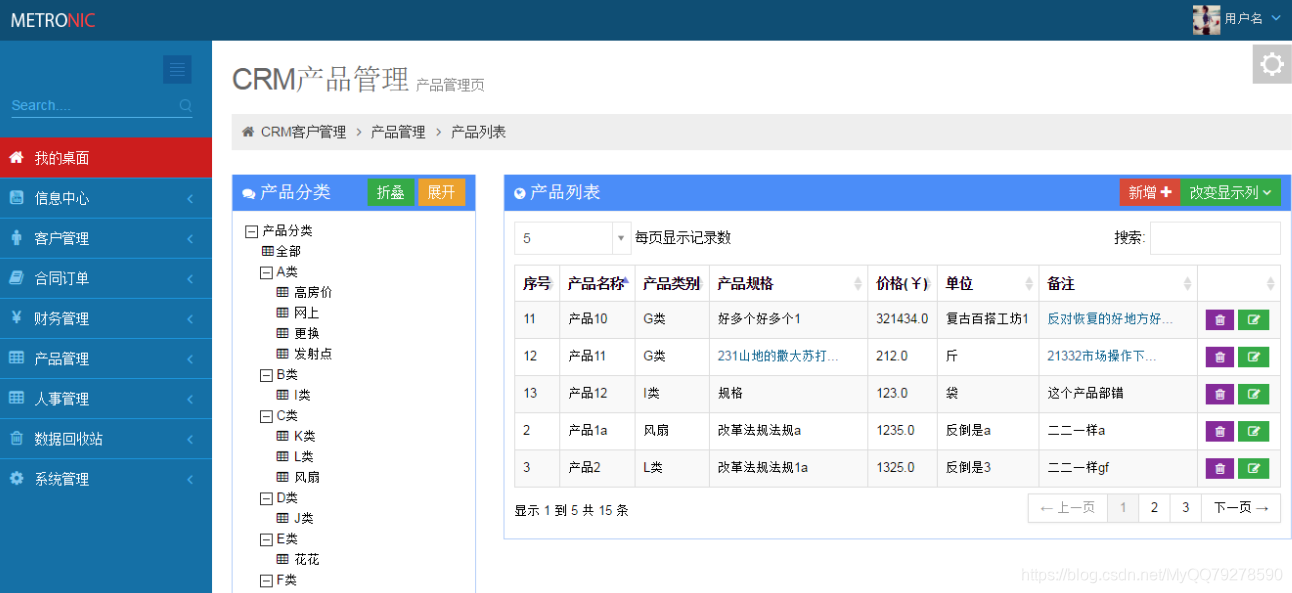1292x593 pixels.
Task: Edit 产品1a using its edit icon
Action: pyautogui.click(x=1253, y=431)
